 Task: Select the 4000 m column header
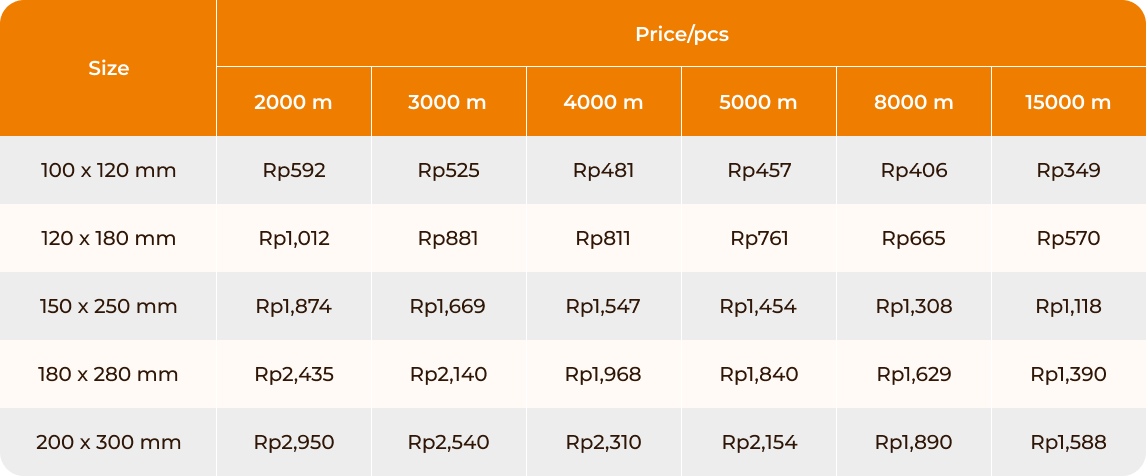click(604, 102)
